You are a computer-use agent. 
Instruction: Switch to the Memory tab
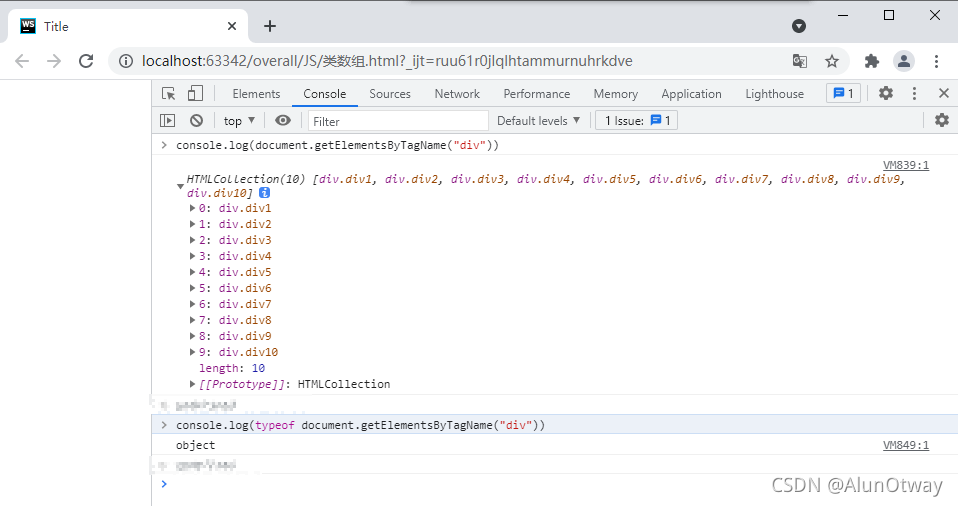coord(615,94)
